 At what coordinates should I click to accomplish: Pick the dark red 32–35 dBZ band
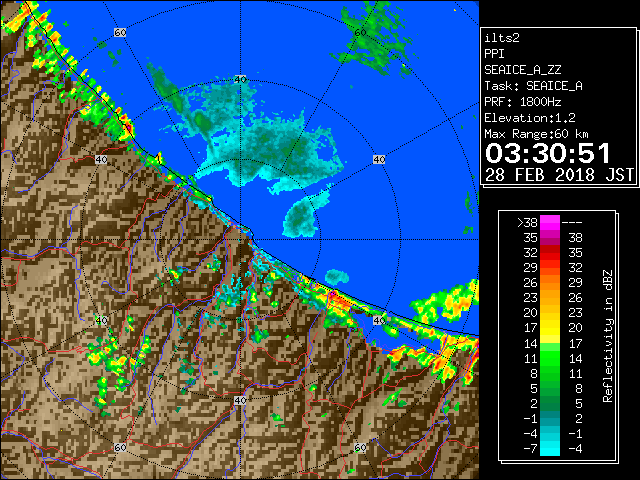click(550, 253)
